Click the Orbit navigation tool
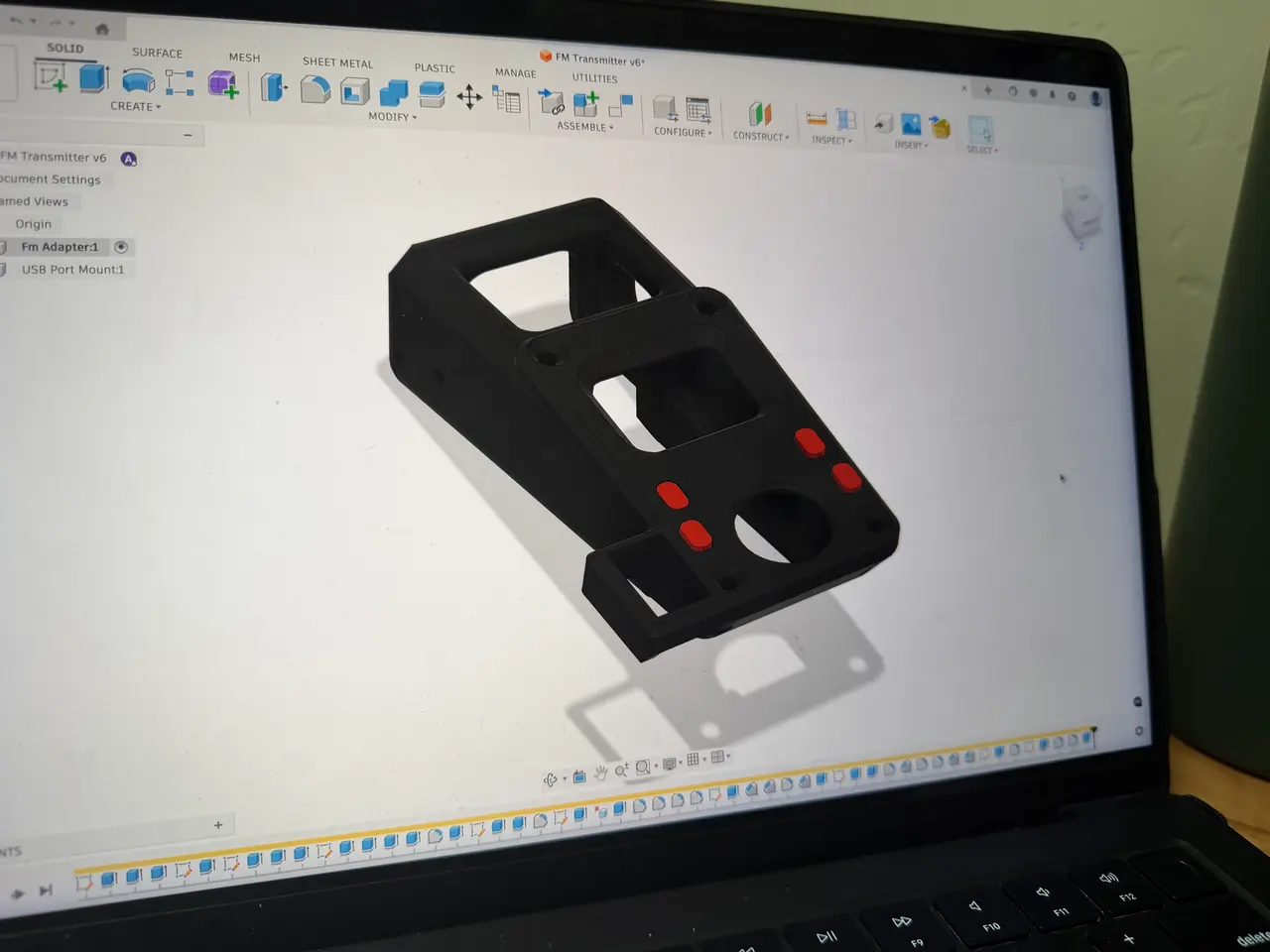Screen dimensions: 1270x952 pyautogui.click(x=551, y=778)
